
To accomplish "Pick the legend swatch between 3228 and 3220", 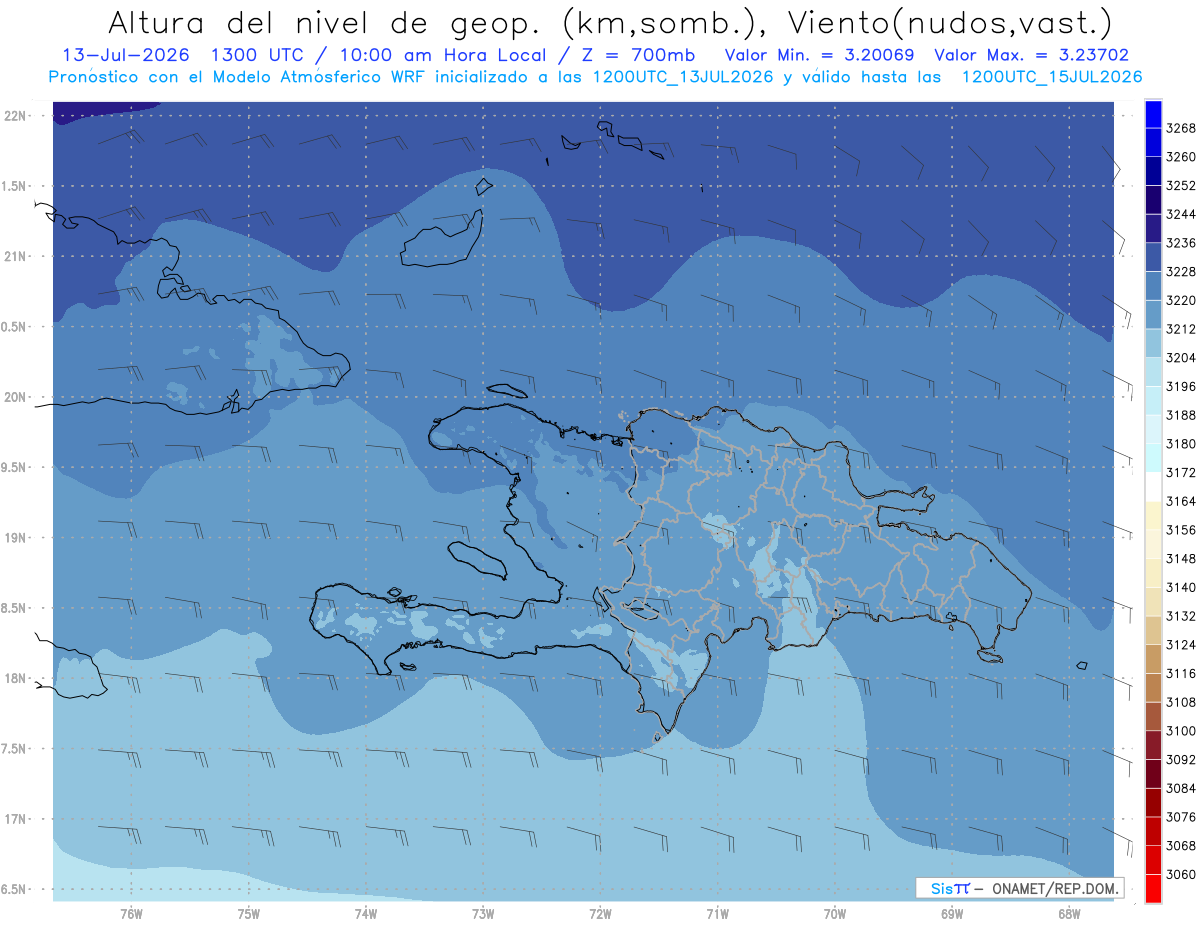I will 1153,286.
